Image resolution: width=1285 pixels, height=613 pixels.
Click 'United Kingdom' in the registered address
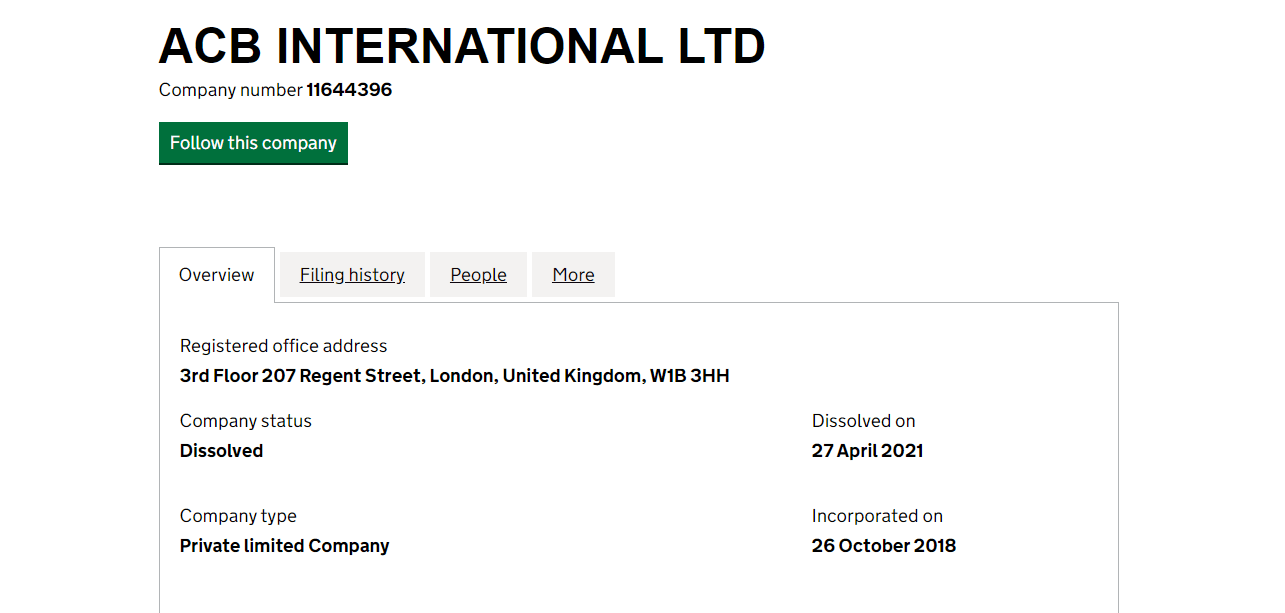(x=572, y=376)
